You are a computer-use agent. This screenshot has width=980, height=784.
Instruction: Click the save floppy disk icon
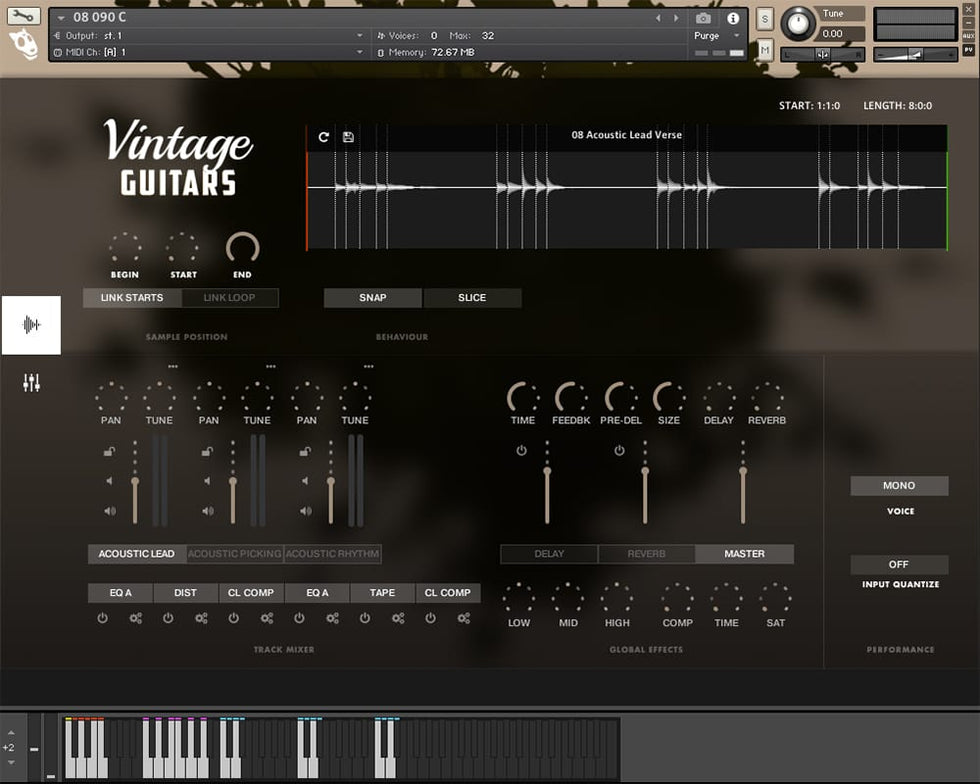348,137
